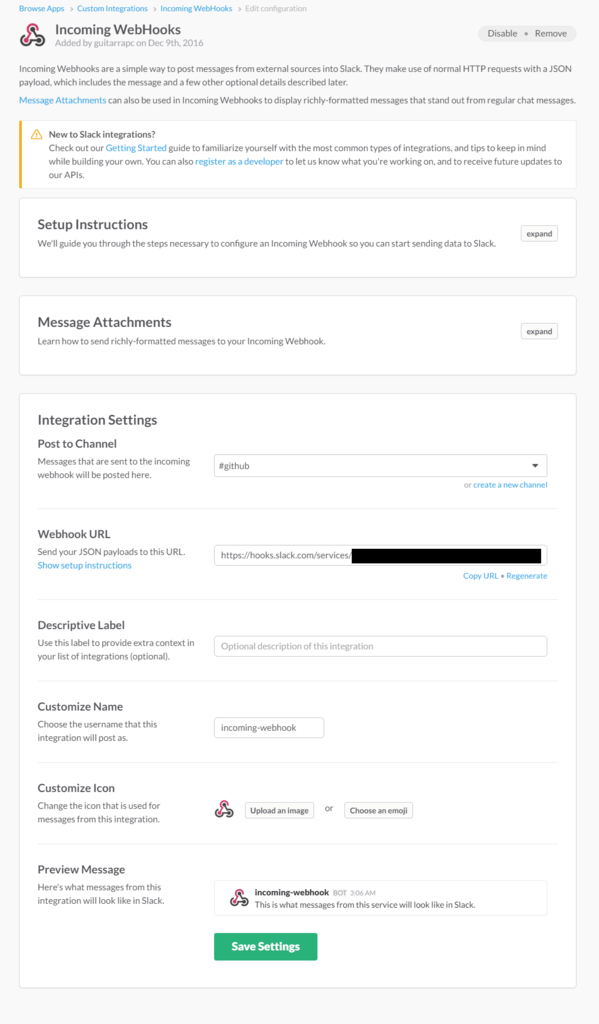Expand the Setup Instructions section
This screenshot has height=1024, width=599.
[539, 234]
